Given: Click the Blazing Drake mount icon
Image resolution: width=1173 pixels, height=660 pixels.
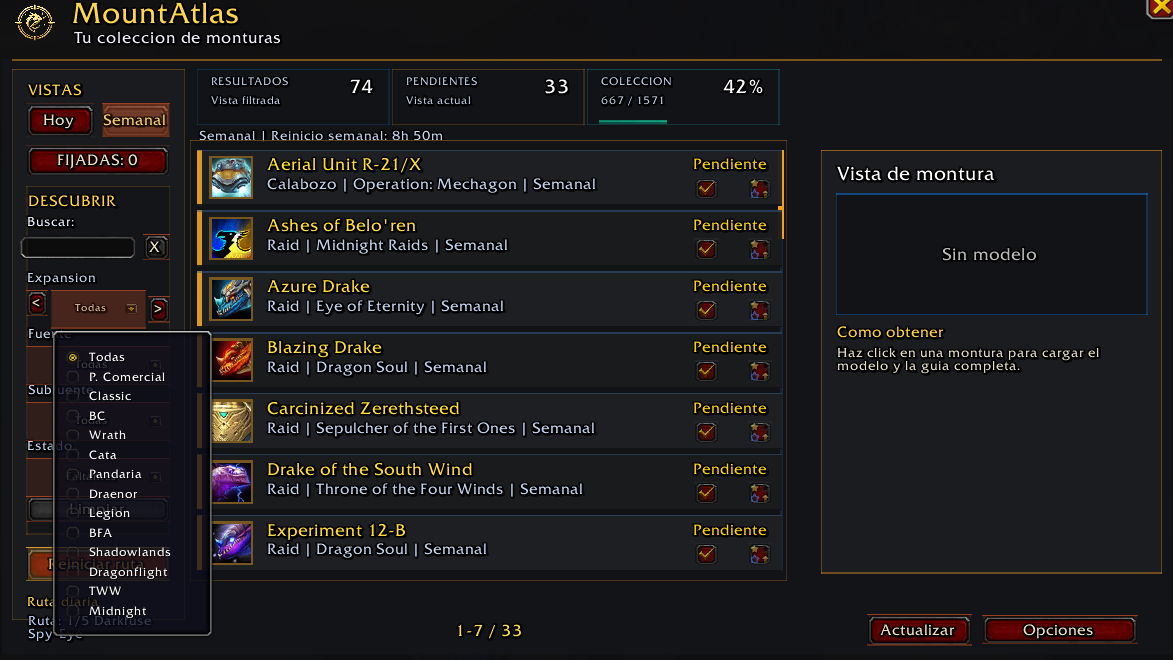Looking at the screenshot, I should click(x=231, y=361).
